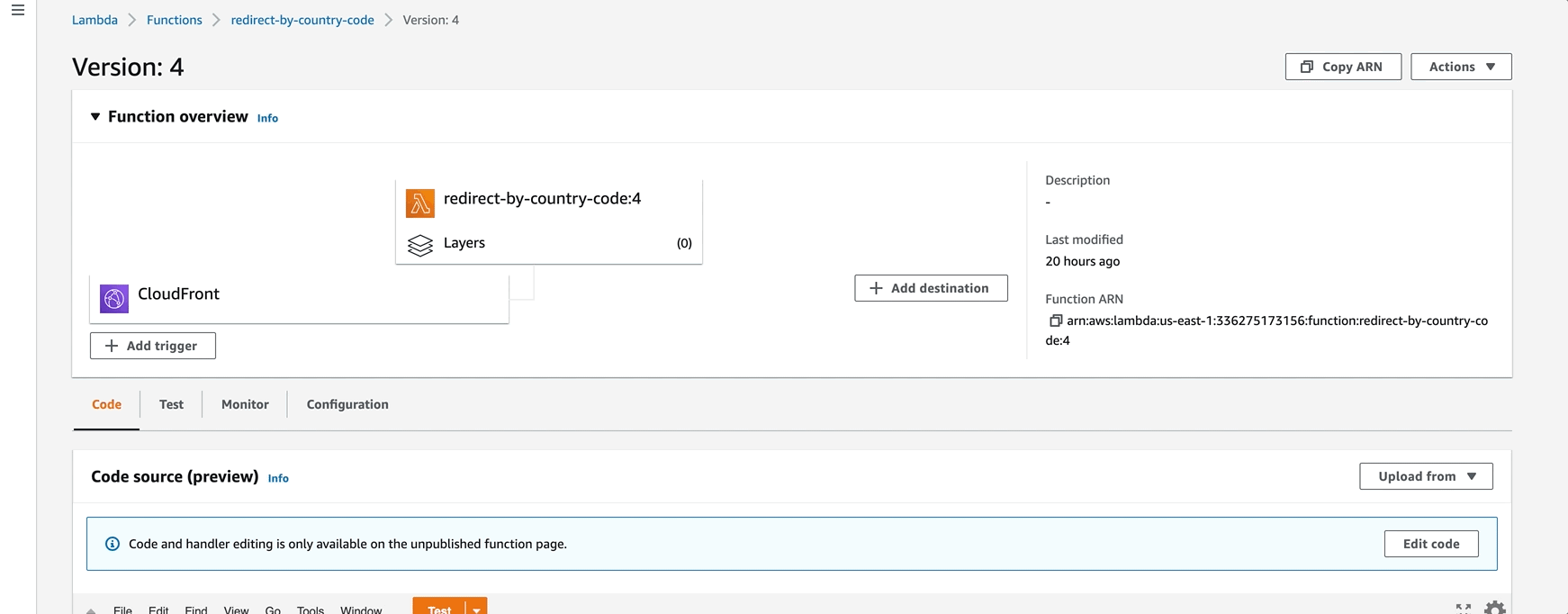The image size is (1568, 614).
Task: Open Code source Info link
Action: (x=278, y=478)
